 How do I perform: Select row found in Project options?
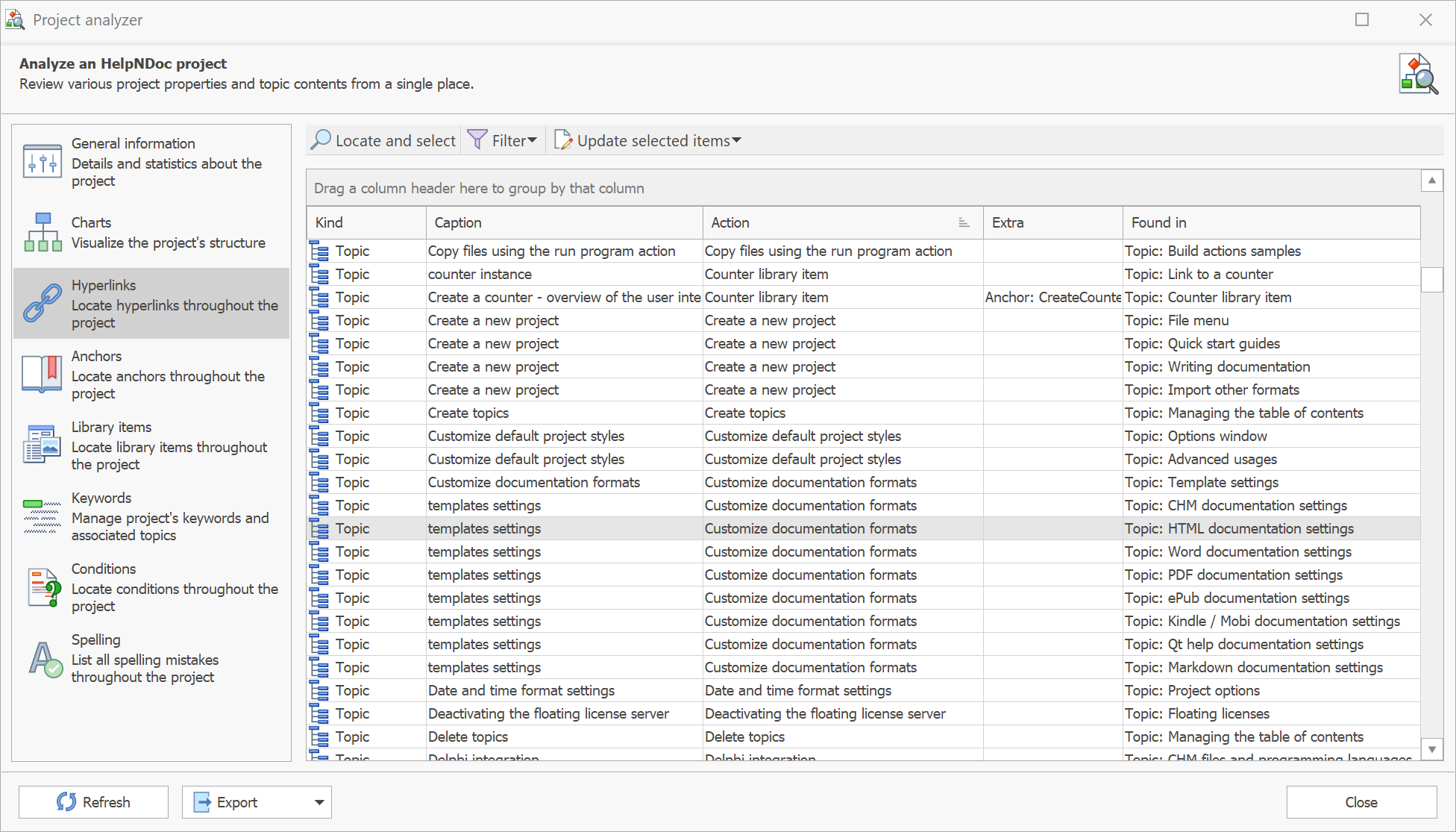pyautogui.click(x=864, y=690)
